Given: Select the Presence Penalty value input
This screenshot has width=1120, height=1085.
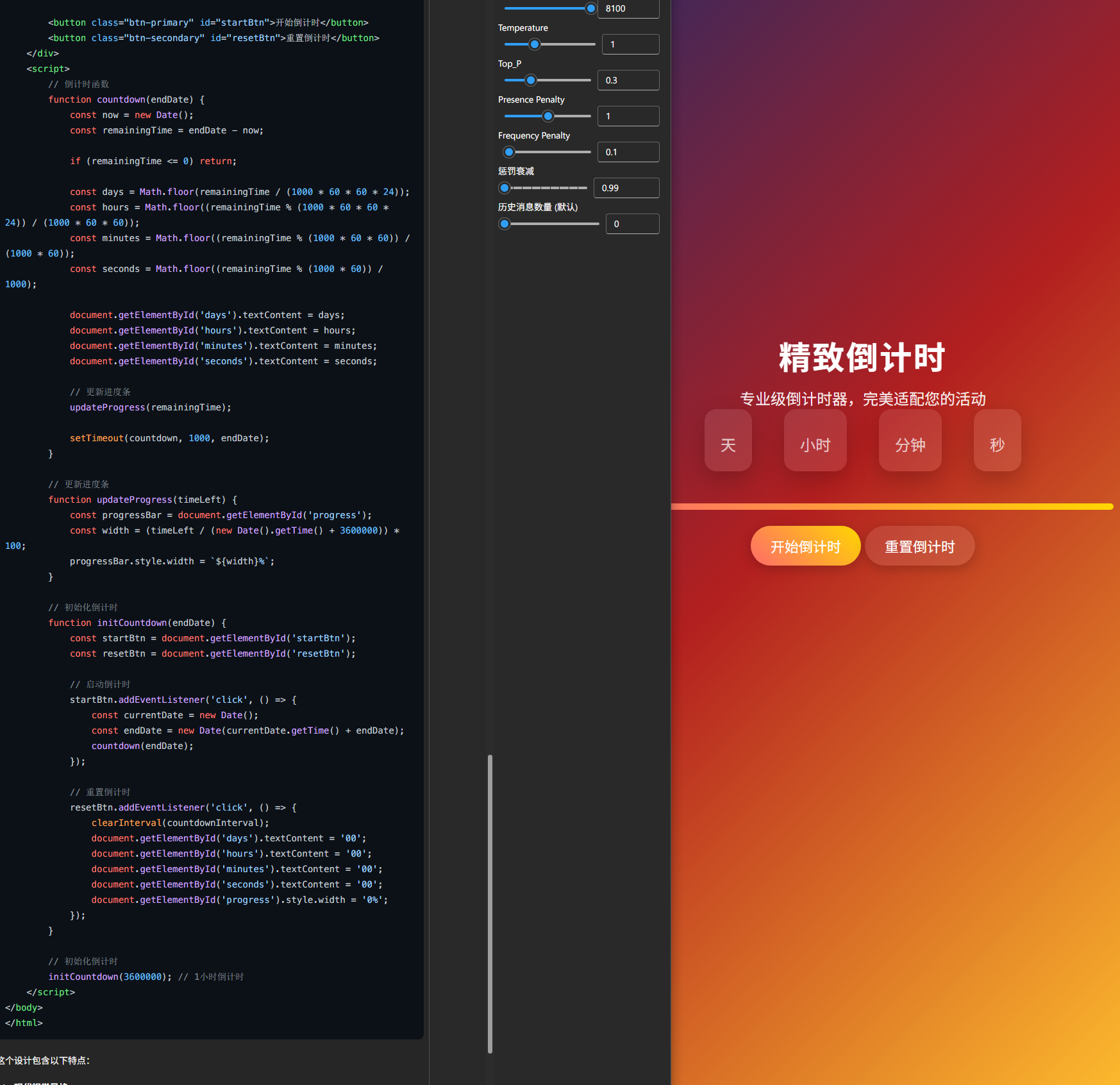Looking at the screenshot, I should click(628, 116).
